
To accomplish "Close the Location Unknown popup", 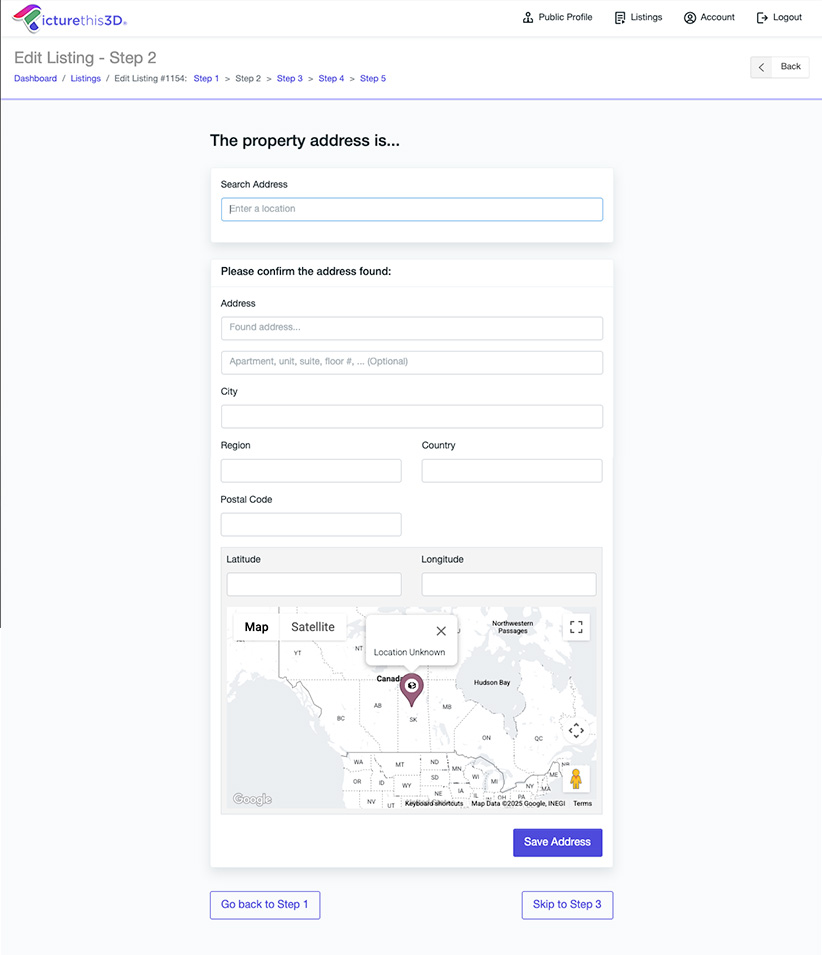I will pyautogui.click(x=441, y=631).
